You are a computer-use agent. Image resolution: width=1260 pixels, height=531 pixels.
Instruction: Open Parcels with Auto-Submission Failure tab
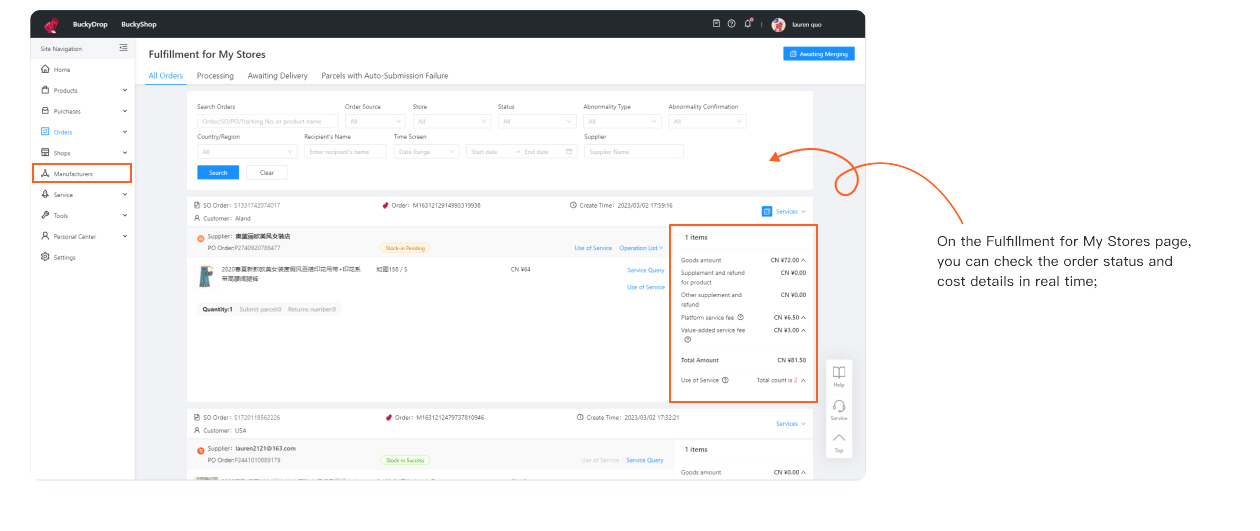click(385, 75)
